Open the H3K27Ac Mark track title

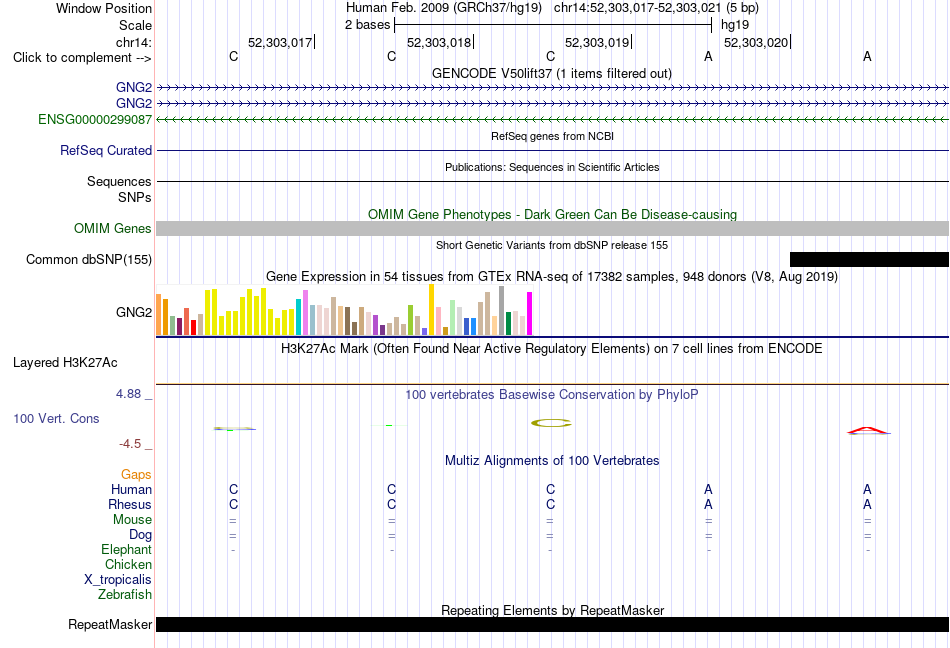click(552, 349)
